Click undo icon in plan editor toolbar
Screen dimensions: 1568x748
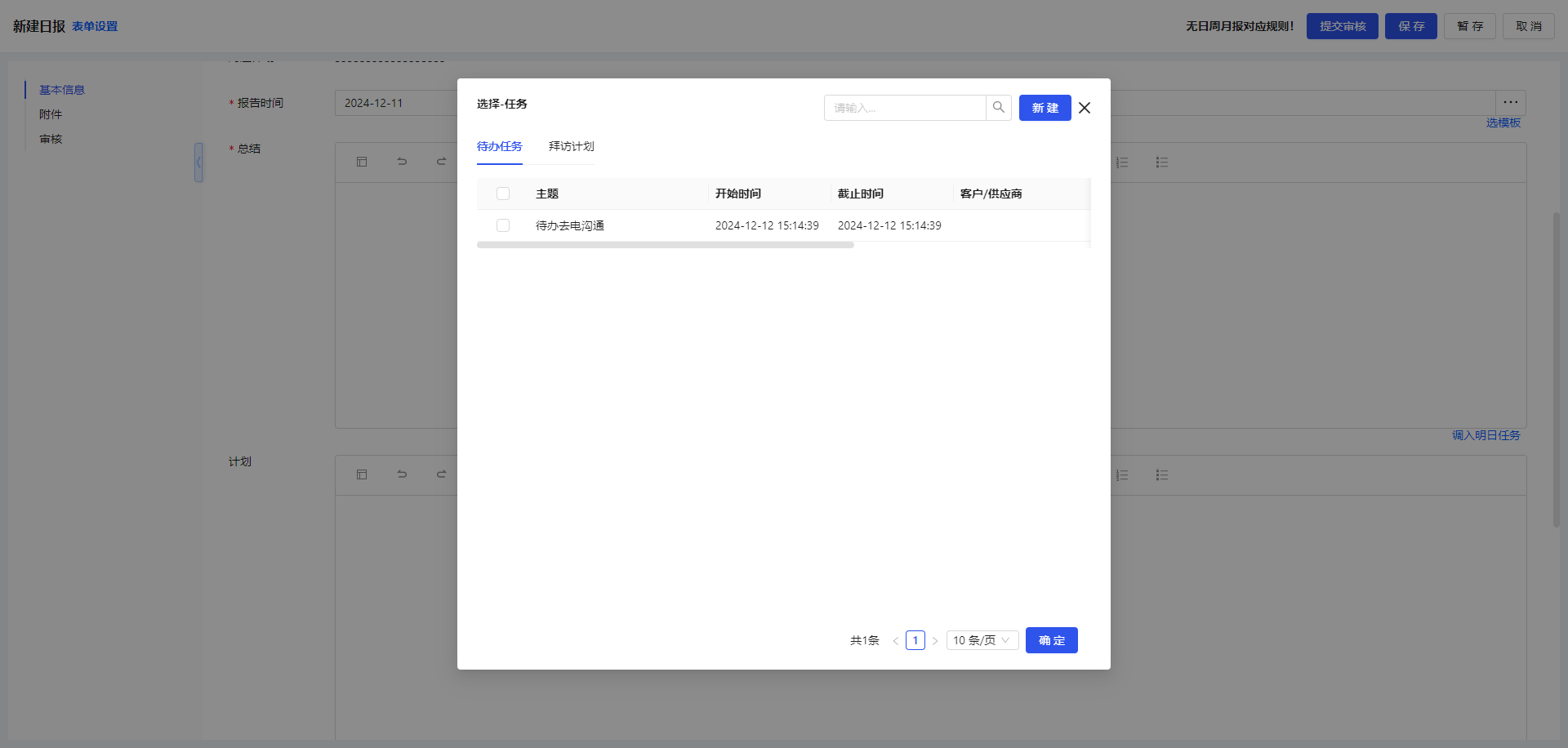click(x=402, y=474)
